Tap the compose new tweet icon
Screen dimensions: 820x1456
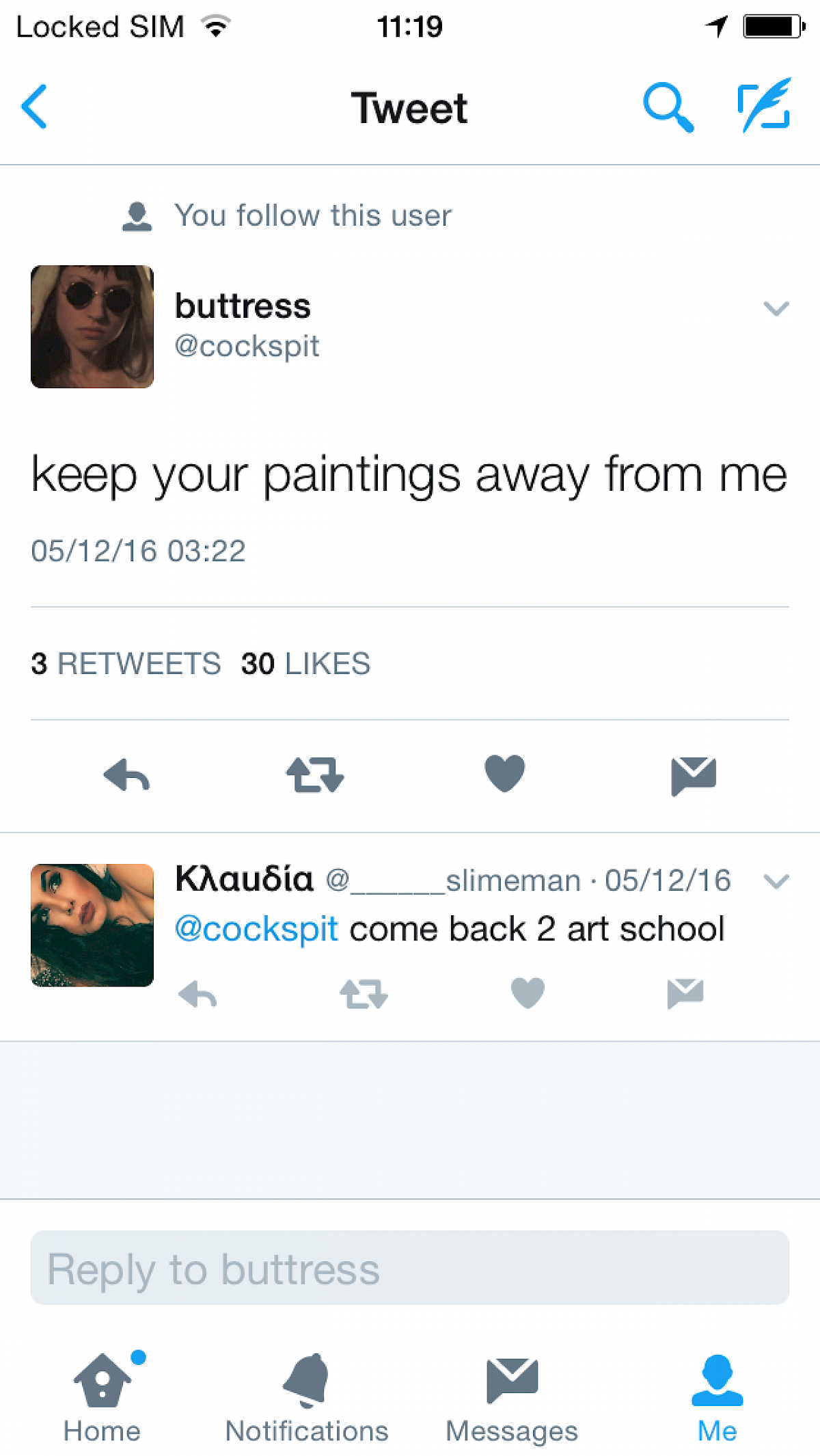tap(765, 106)
